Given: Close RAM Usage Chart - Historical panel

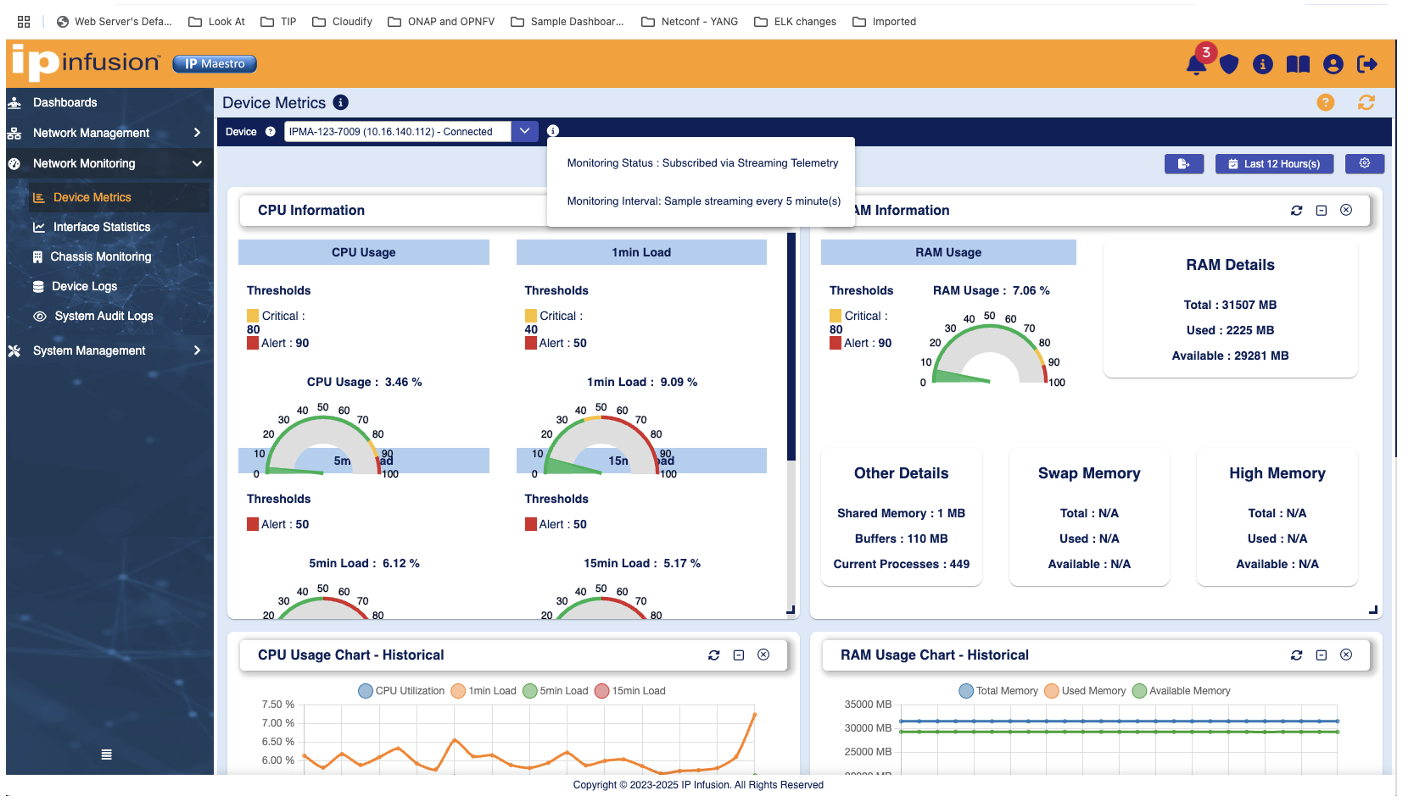Looking at the screenshot, I should coord(1346,655).
